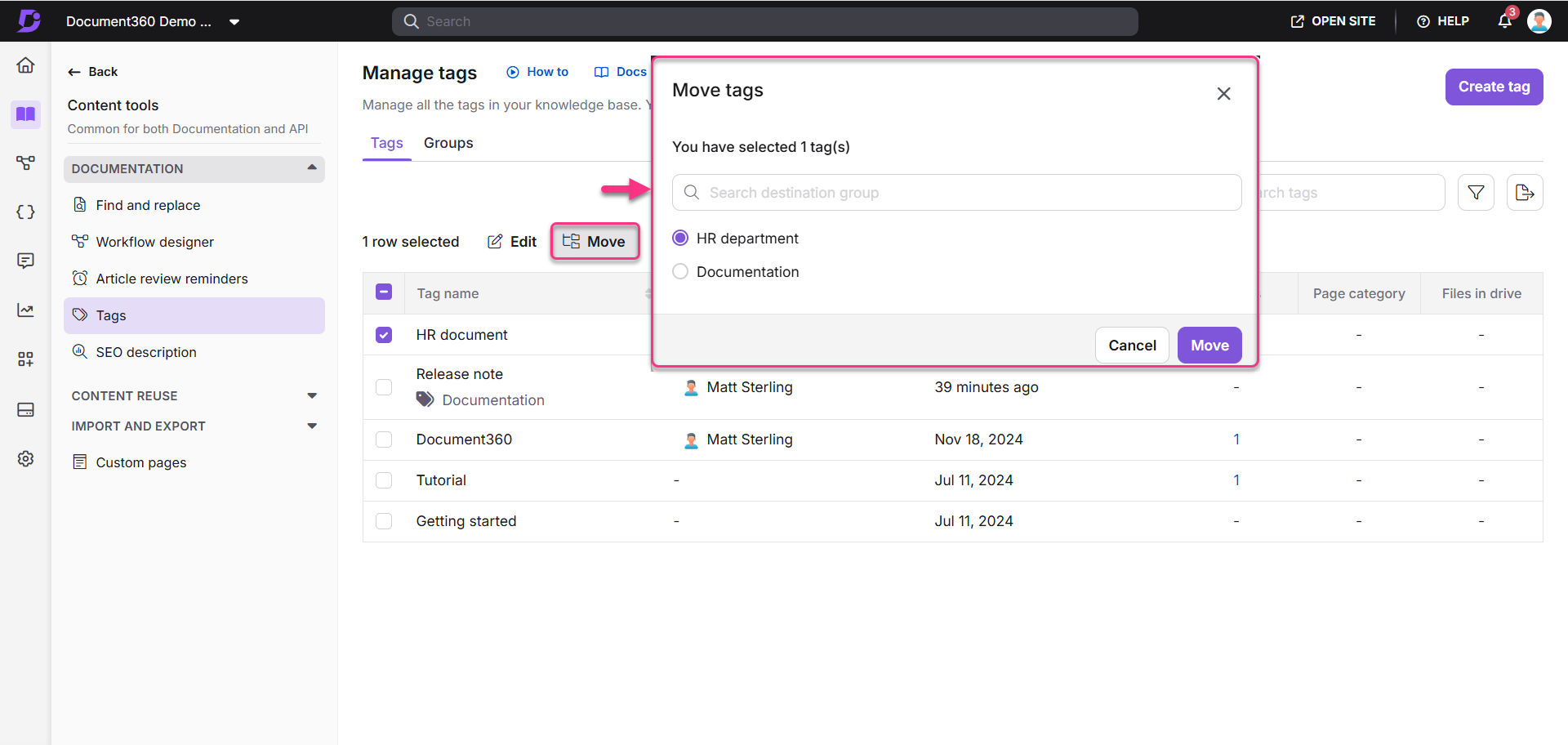Click the export tags icon
1568x745 pixels.
pos(1524,193)
